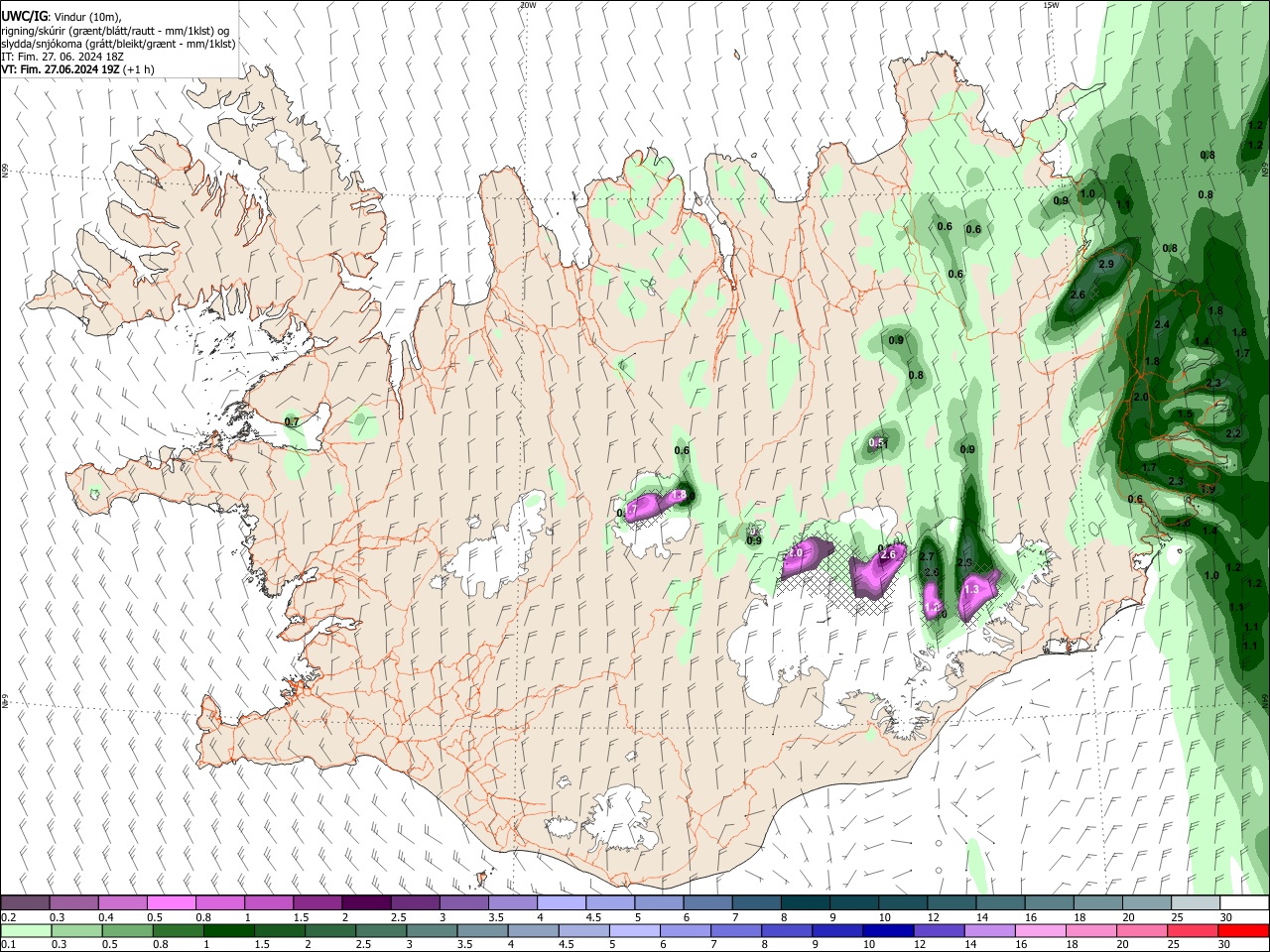1270x952 pixels.
Task: Pick the bright pink swatch between 0.5 and 0.8 in the top legend row
Action: 171,902
